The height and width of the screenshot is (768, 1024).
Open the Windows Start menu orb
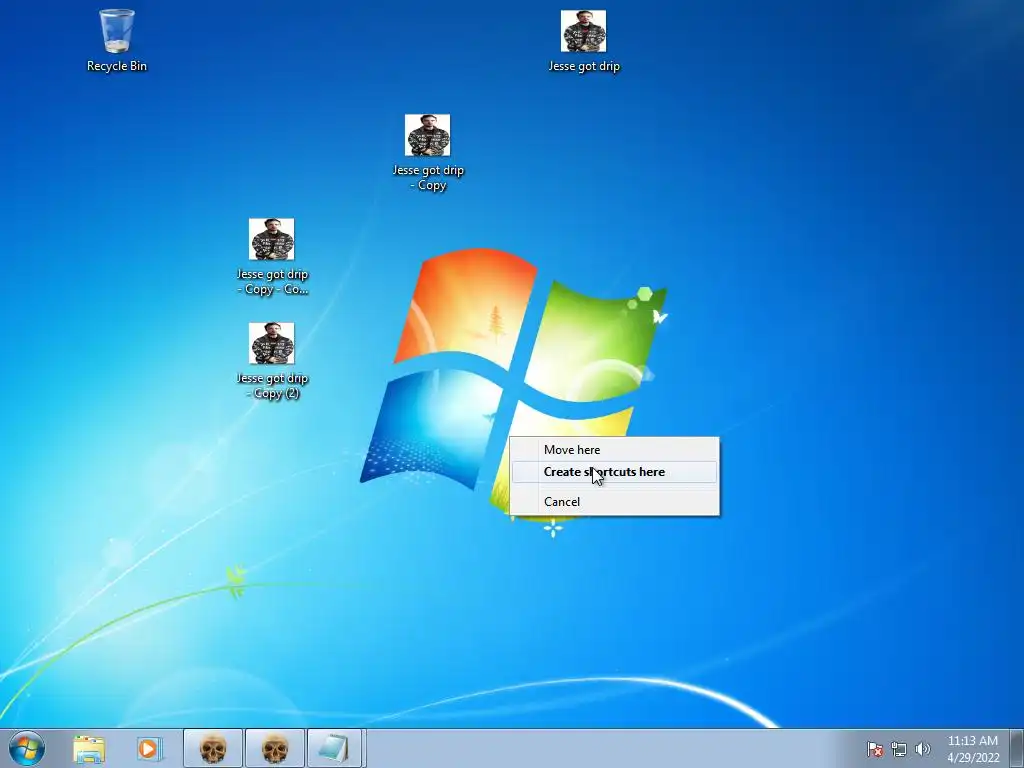(x=27, y=748)
